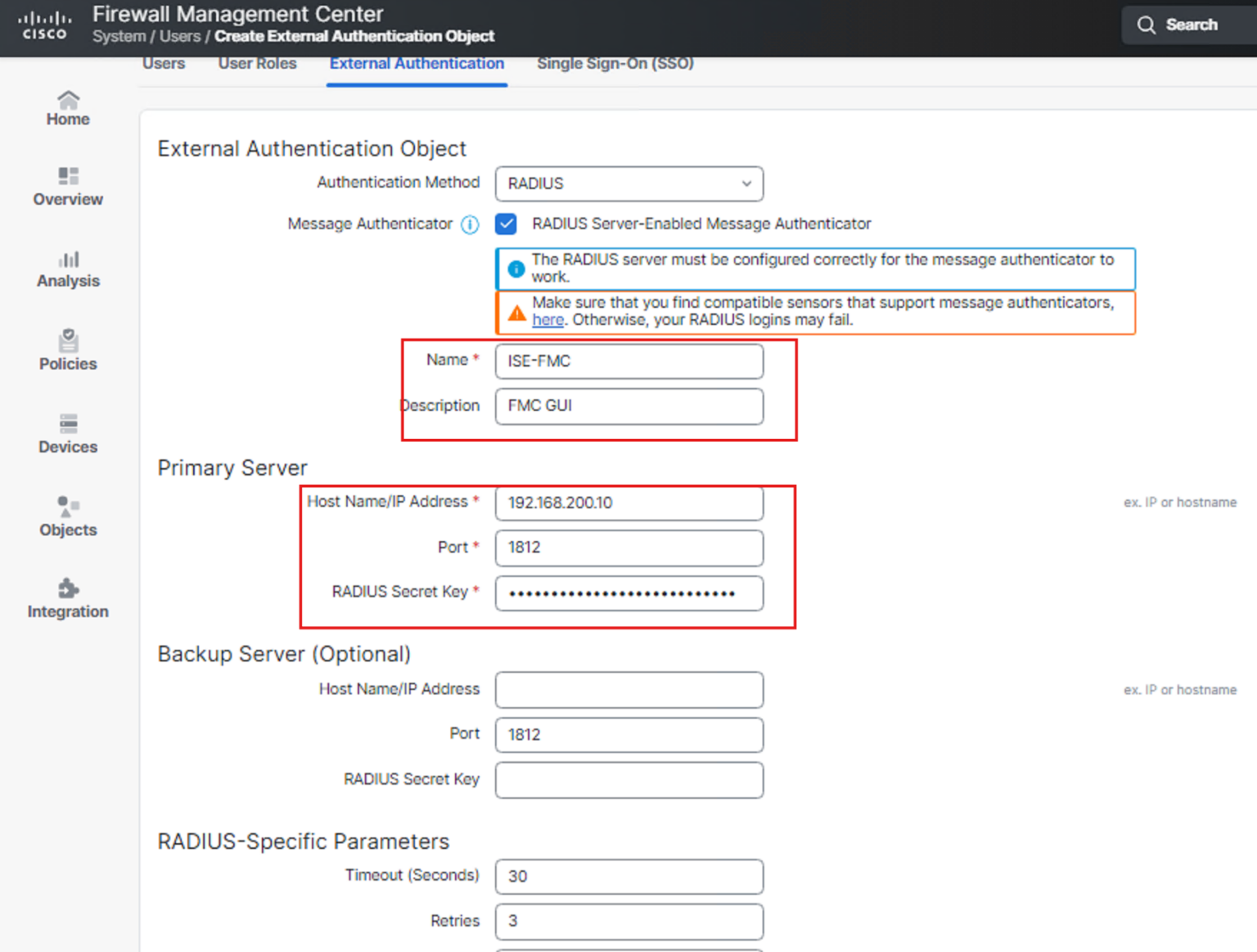1257x952 pixels.
Task: Disable RADIUS Server-Enabled Message Authenticator
Action: point(507,223)
